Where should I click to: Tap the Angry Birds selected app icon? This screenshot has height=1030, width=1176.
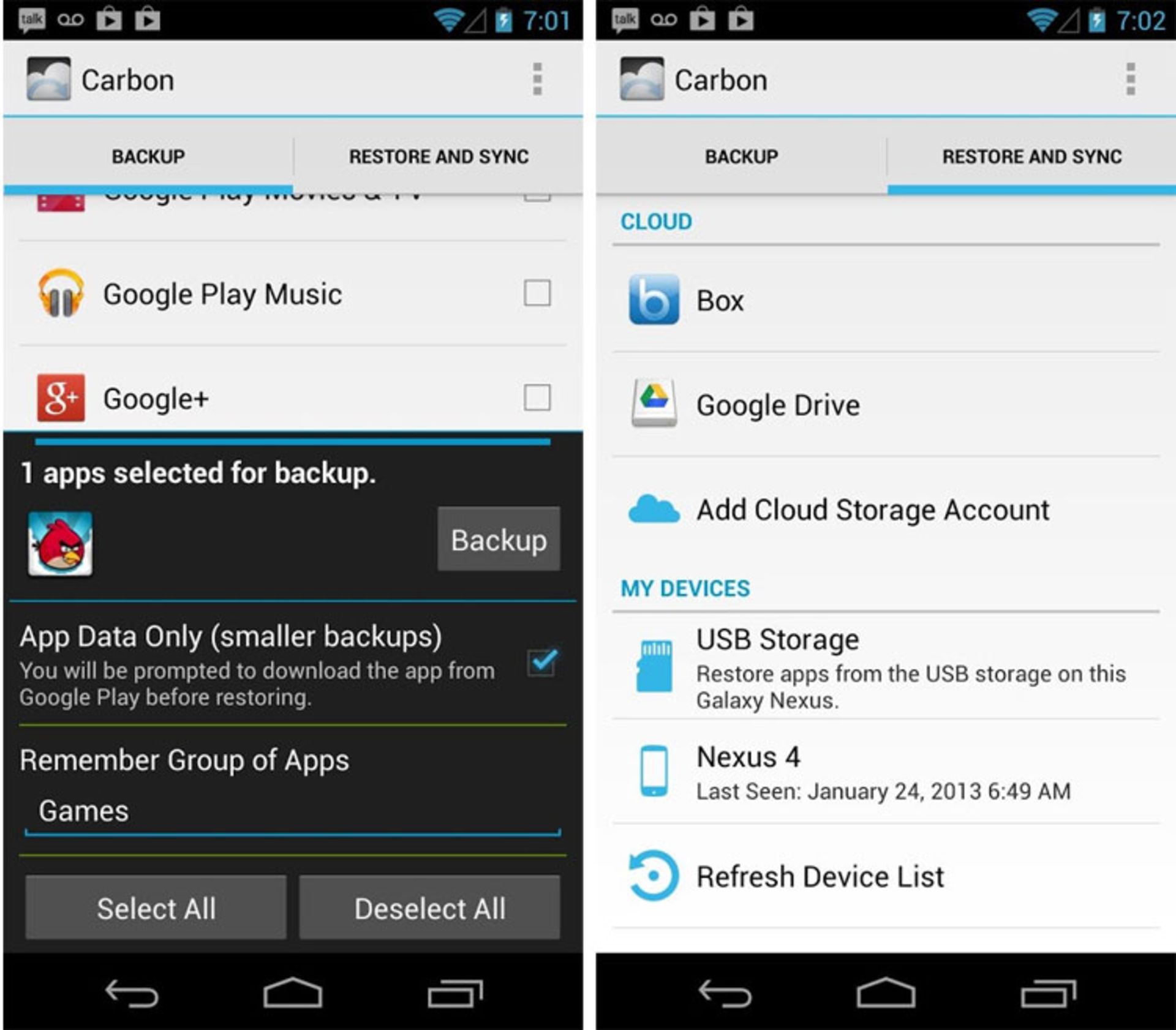60,543
